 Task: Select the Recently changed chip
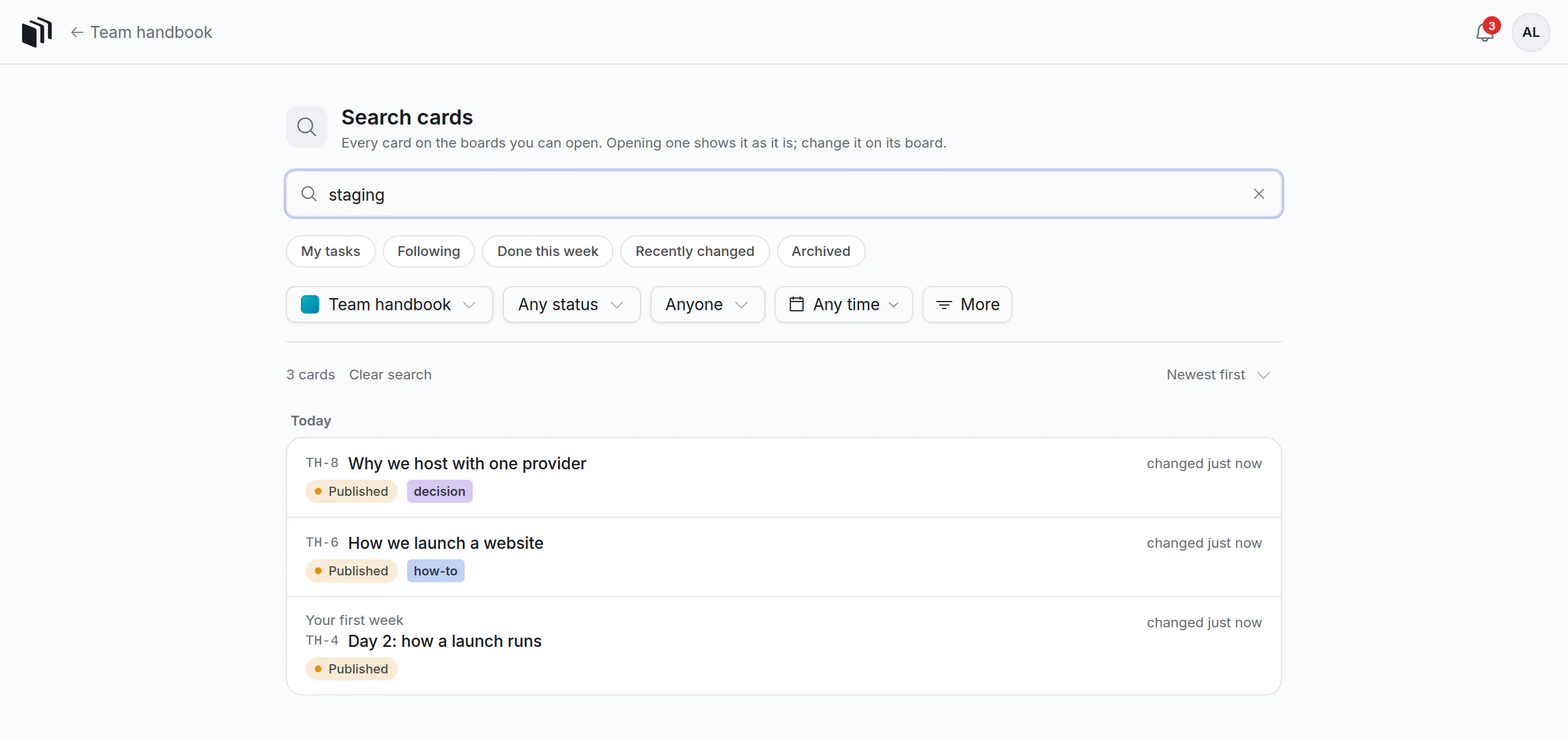(x=695, y=251)
